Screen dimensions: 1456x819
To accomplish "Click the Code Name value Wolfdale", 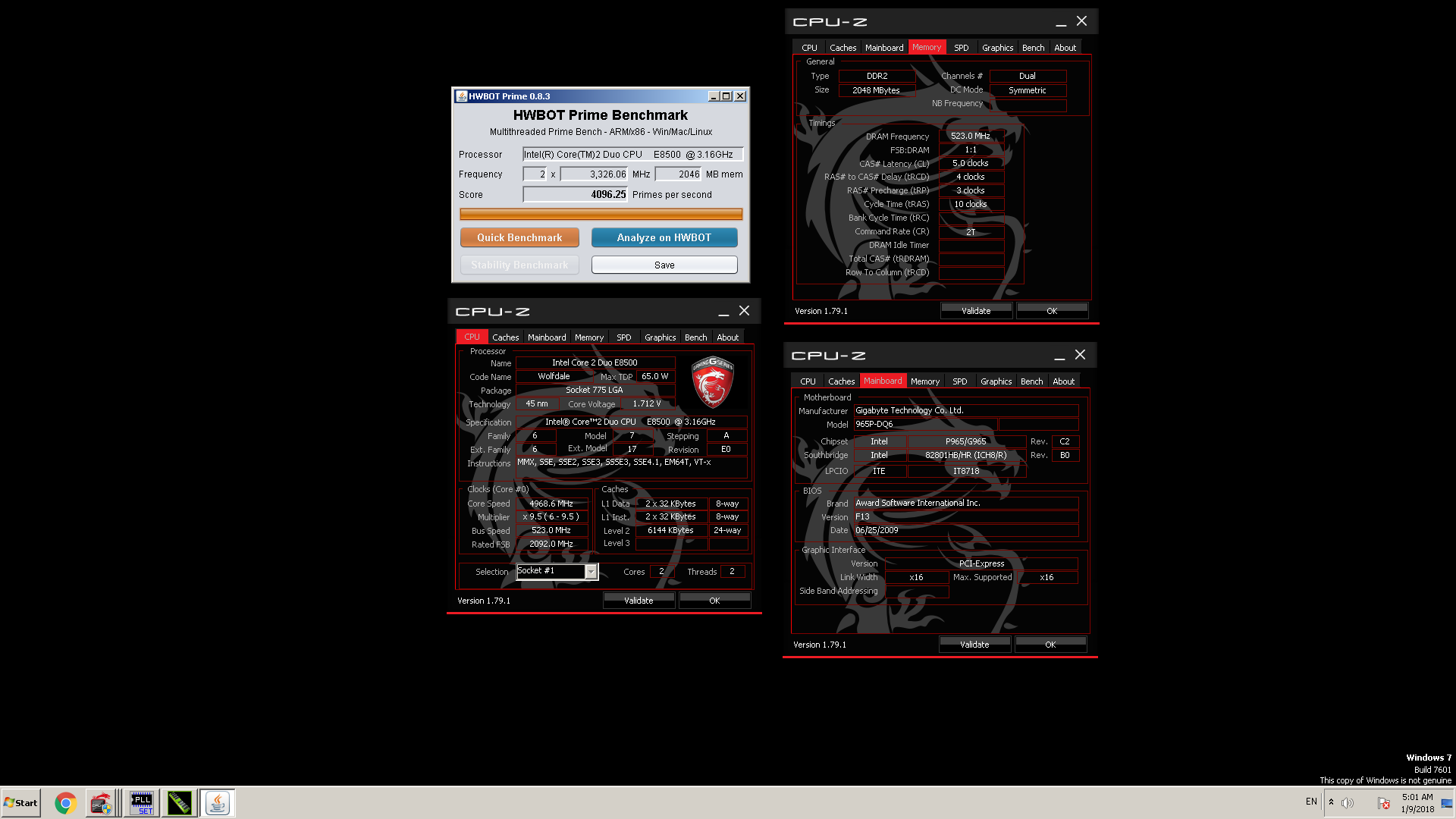I will 554,376.
